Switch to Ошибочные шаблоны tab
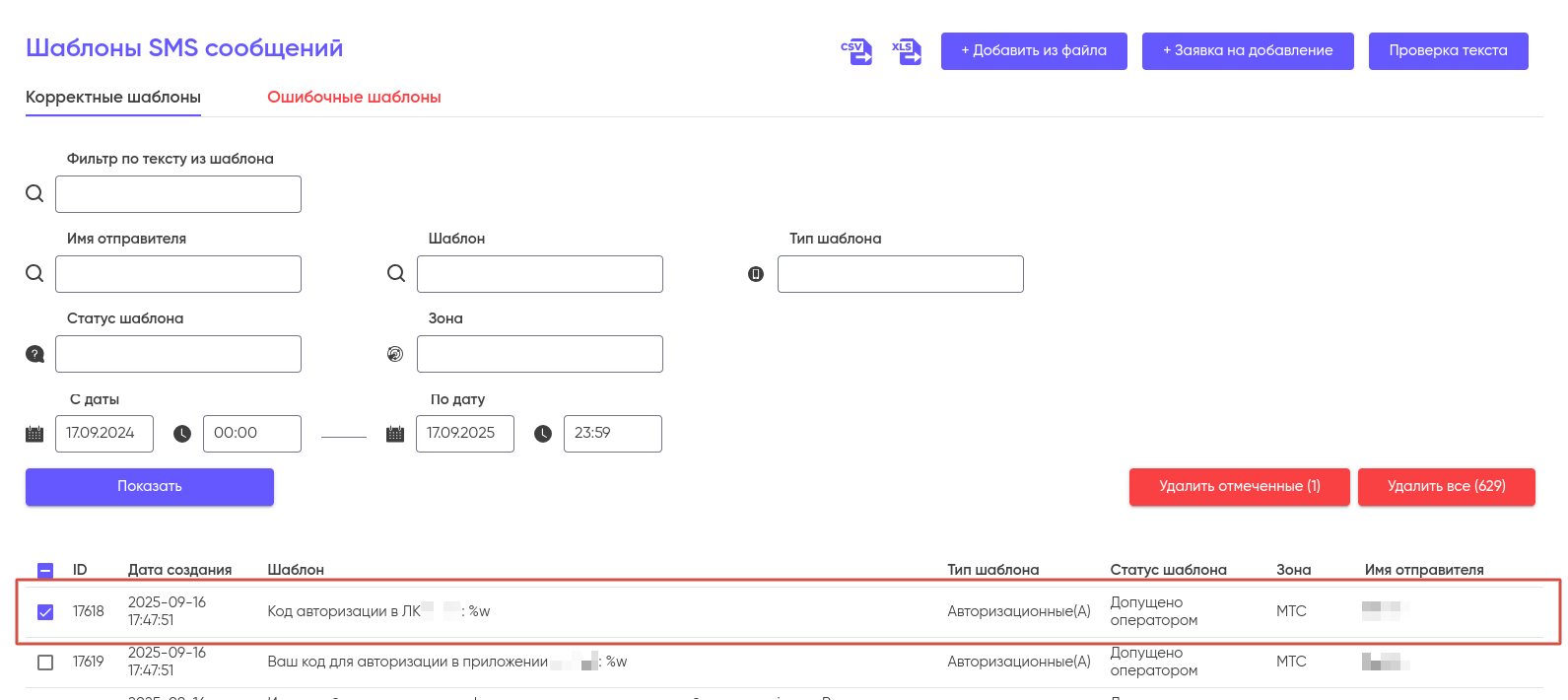The image size is (1568, 700). click(354, 98)
